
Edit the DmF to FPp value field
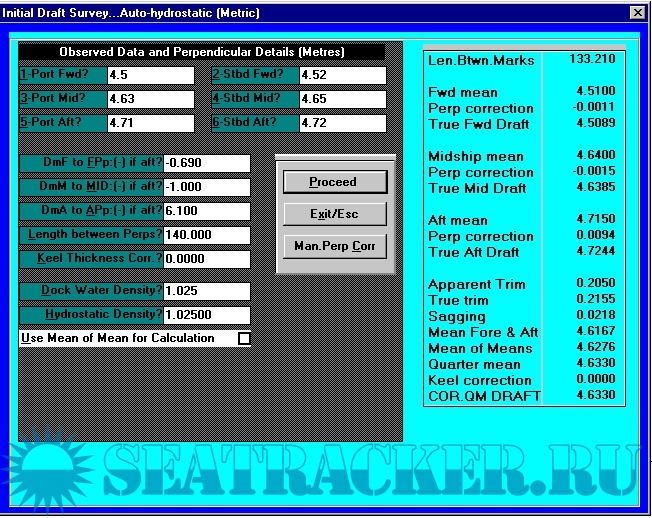[206, 163]
